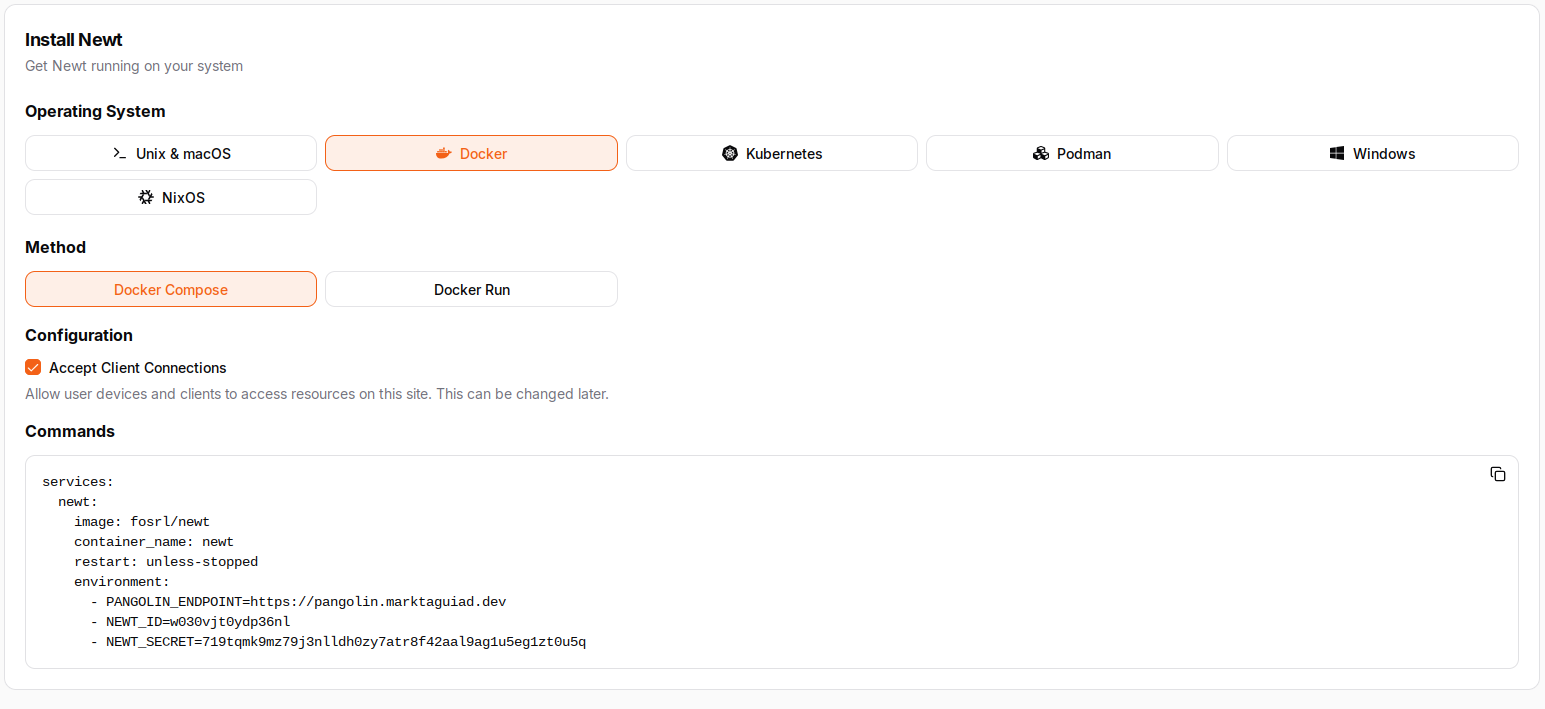The height and width of the screenshot is (709, 1545).
Task: Click the 'Accept Client Connections' label text
Action: (x=138, y=368)
